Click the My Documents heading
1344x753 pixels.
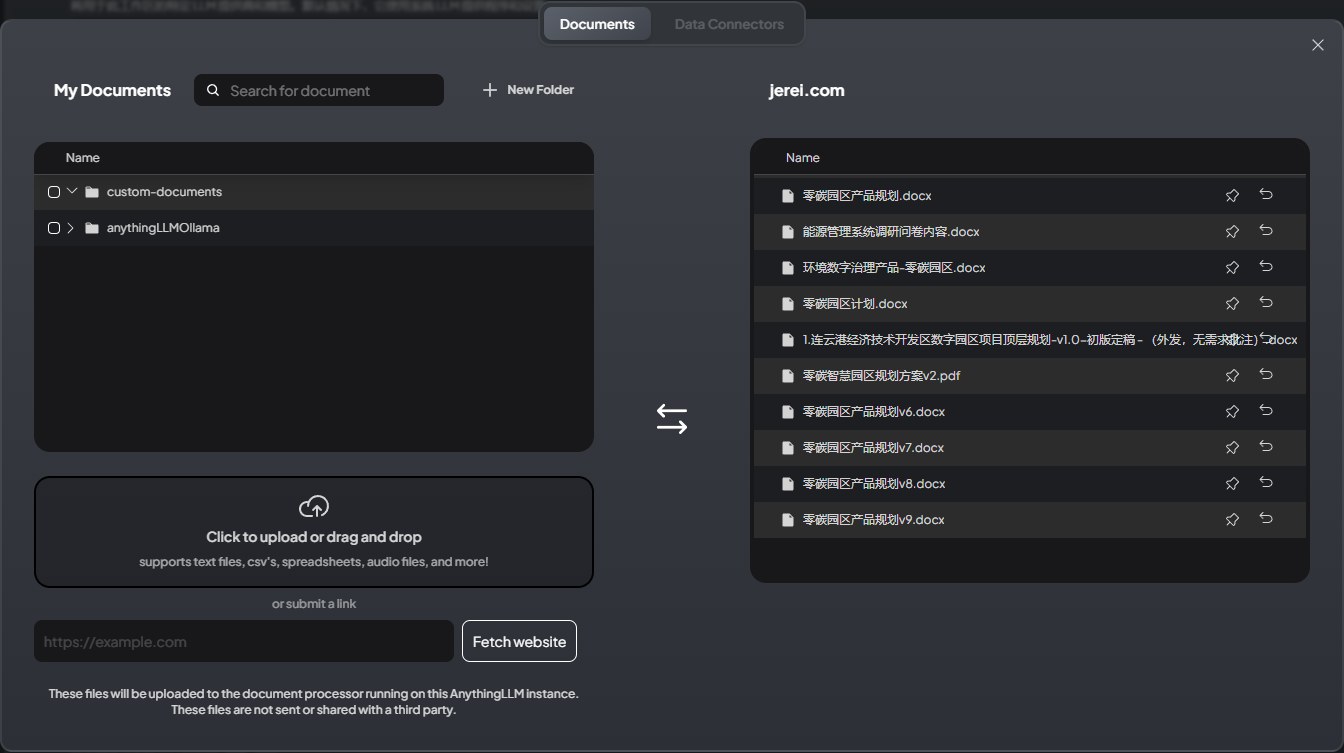[x=112, y=90]
